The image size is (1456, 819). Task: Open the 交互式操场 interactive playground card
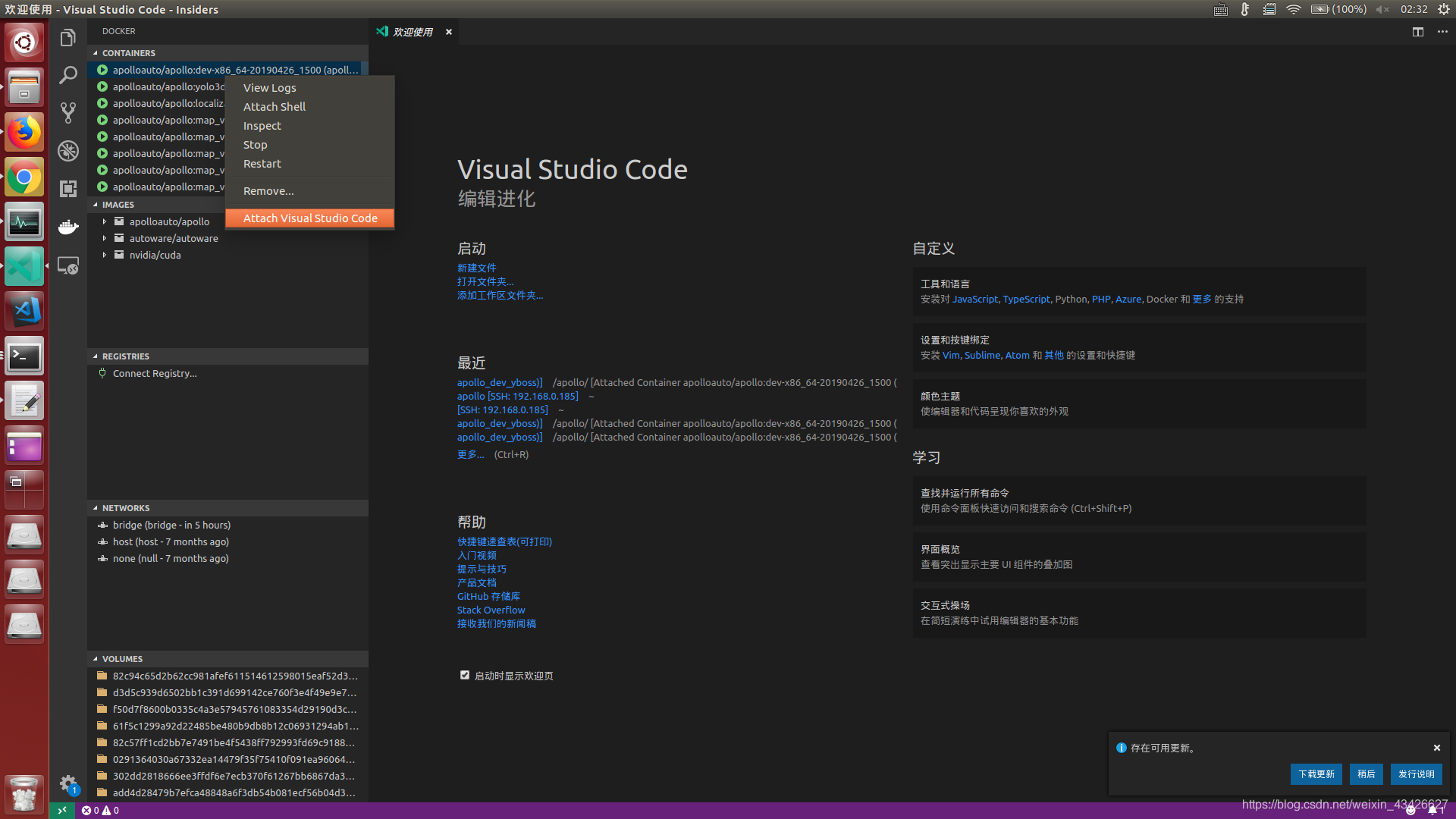point(1139,613)
